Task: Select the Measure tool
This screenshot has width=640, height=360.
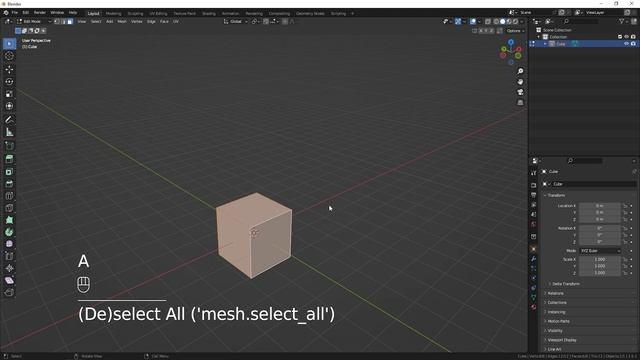Action: coord(9,132)
